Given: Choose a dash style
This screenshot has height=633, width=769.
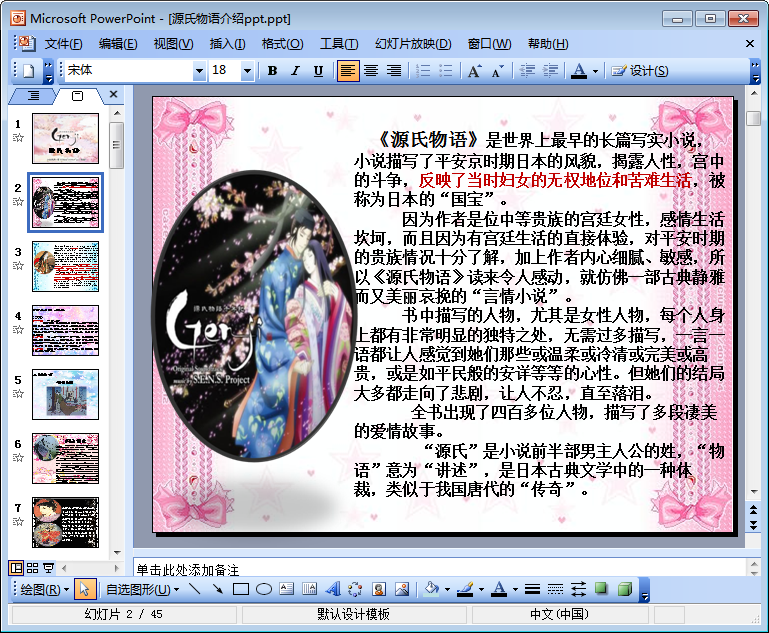Looking at the screenshot, I should [555, 589].
